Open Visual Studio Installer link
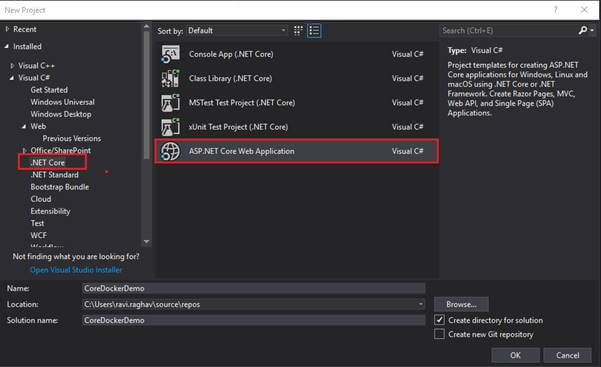The image size is (601, 367). click(76, 270)
